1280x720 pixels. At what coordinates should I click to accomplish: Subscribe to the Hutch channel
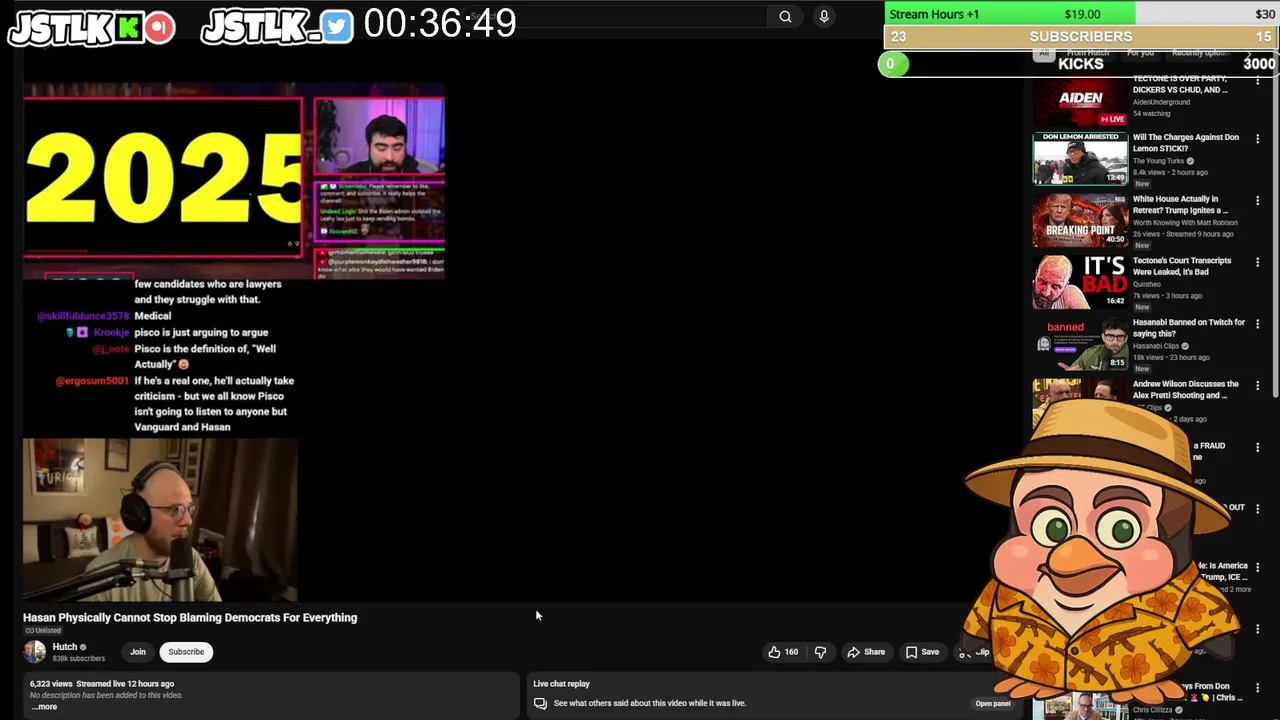(x=186, y=652)
